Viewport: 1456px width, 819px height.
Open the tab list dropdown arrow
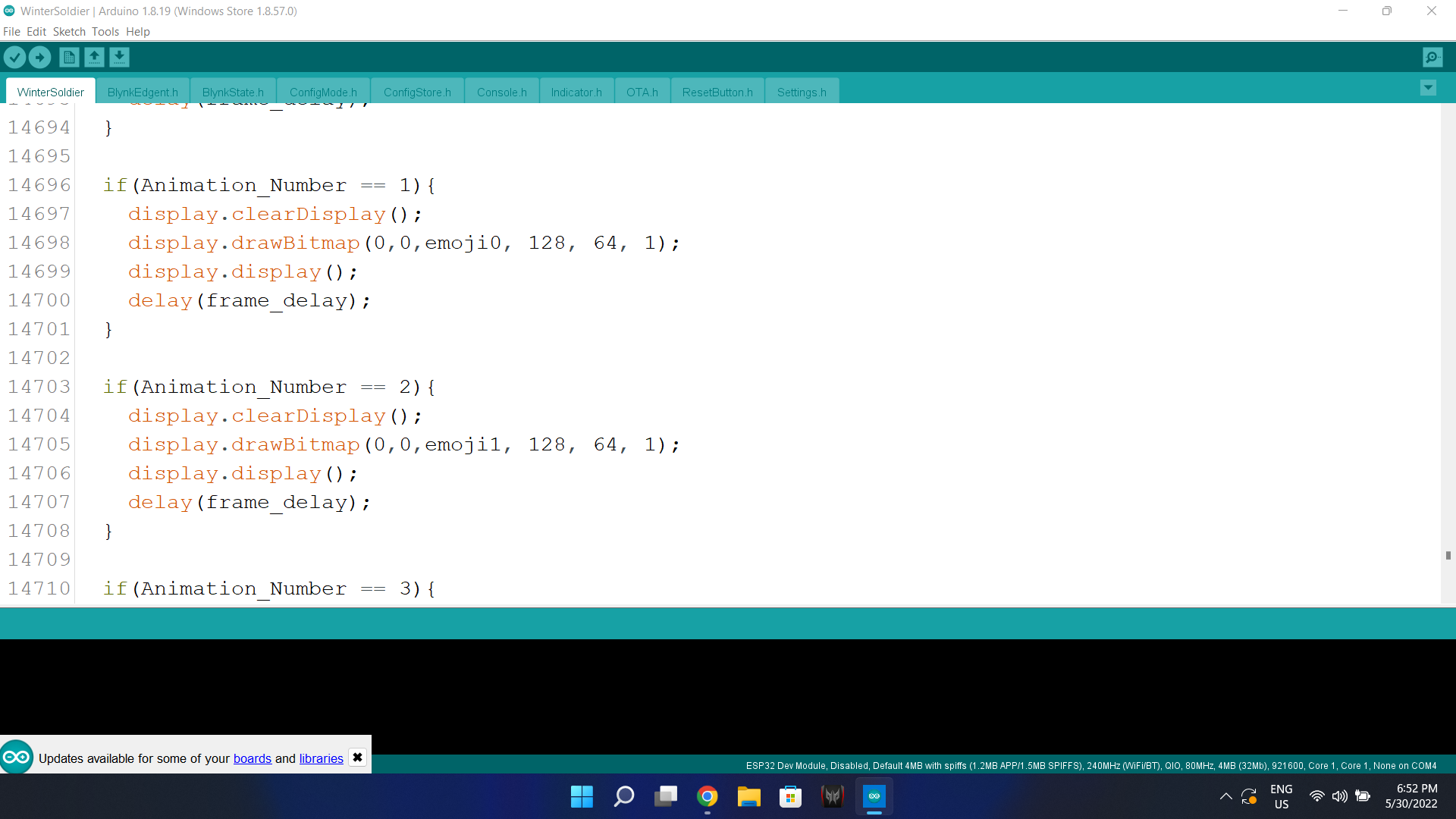(1428, 87)
